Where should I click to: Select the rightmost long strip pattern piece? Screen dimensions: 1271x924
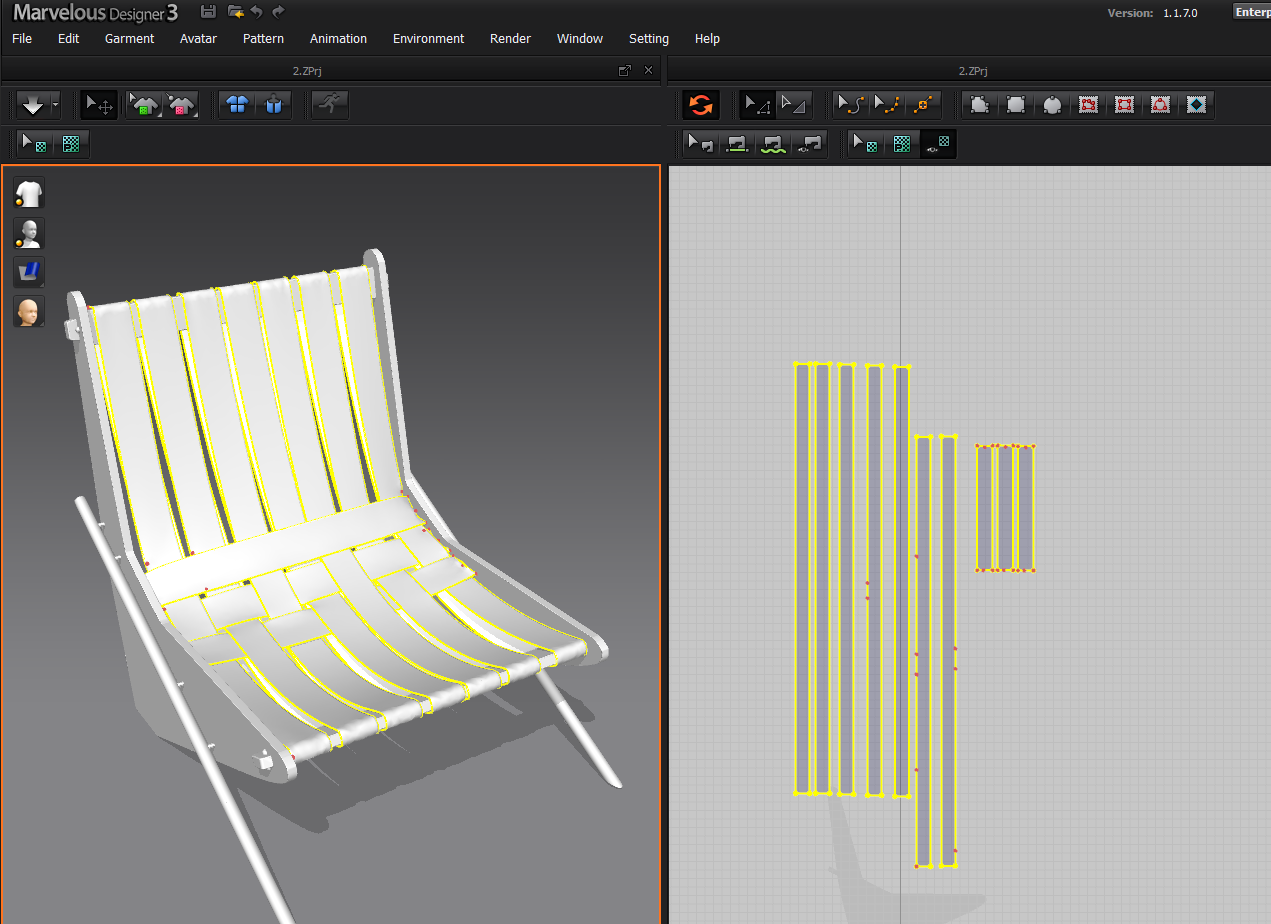[948, 650]
